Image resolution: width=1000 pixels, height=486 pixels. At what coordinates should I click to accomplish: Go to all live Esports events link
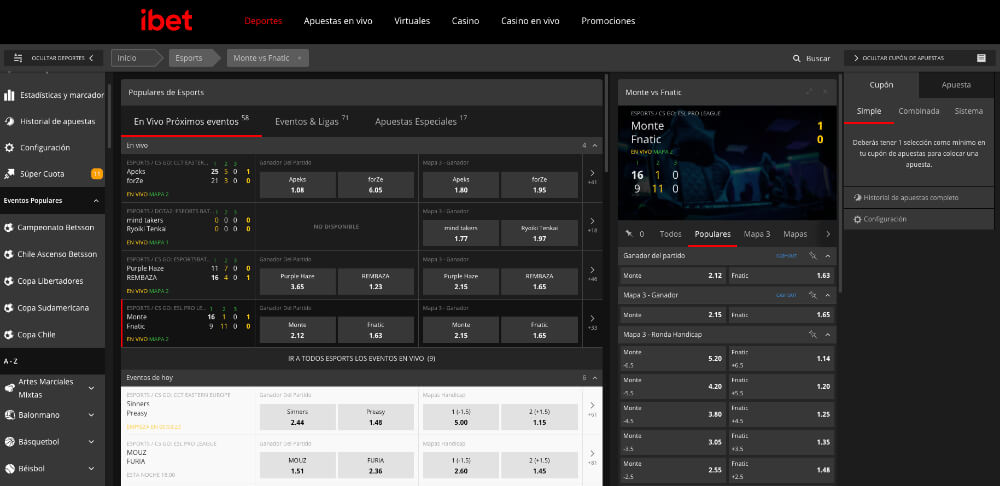362,359
